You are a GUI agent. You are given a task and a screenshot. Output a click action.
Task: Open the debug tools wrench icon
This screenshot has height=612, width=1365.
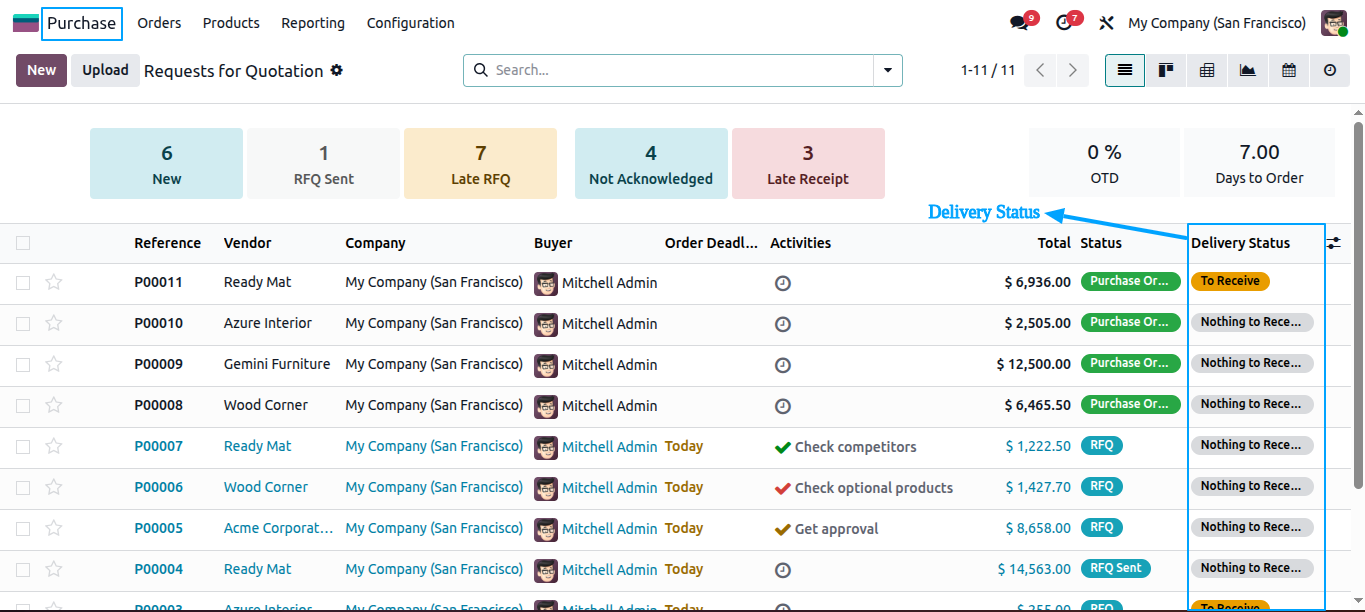1106,23
